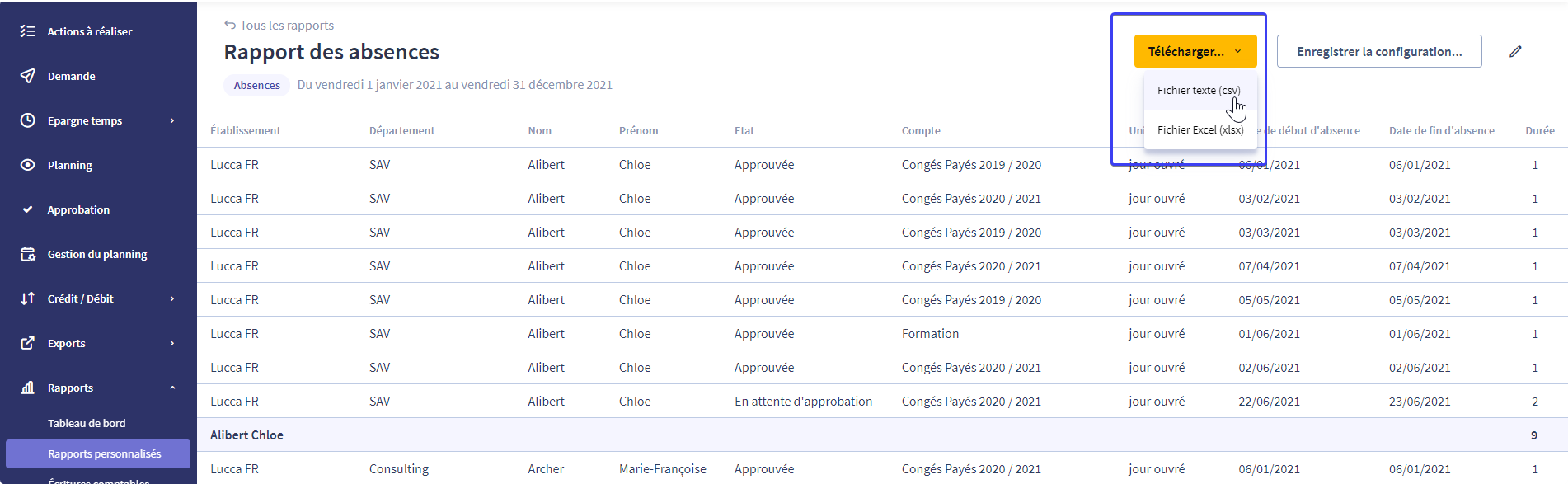Open Gestion du planning in the sidebar
The image size is (1568, 484).
(x=97, y=254)
